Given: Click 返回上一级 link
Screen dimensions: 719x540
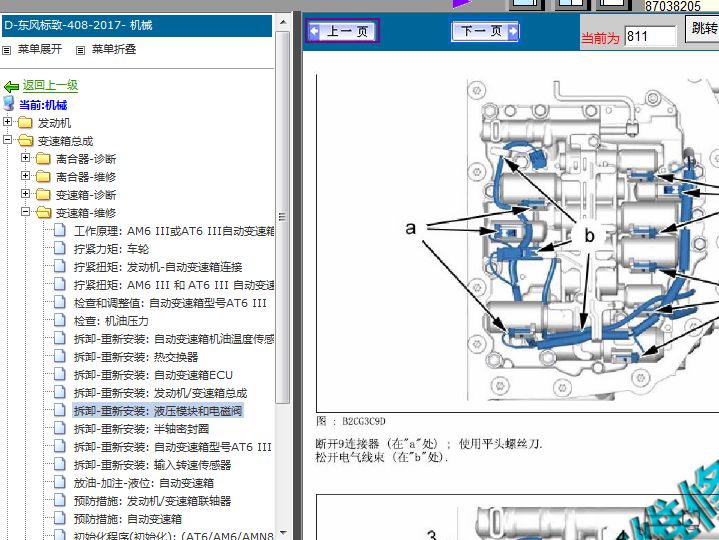Looking at the screenshot, I should tap(50, 85).
